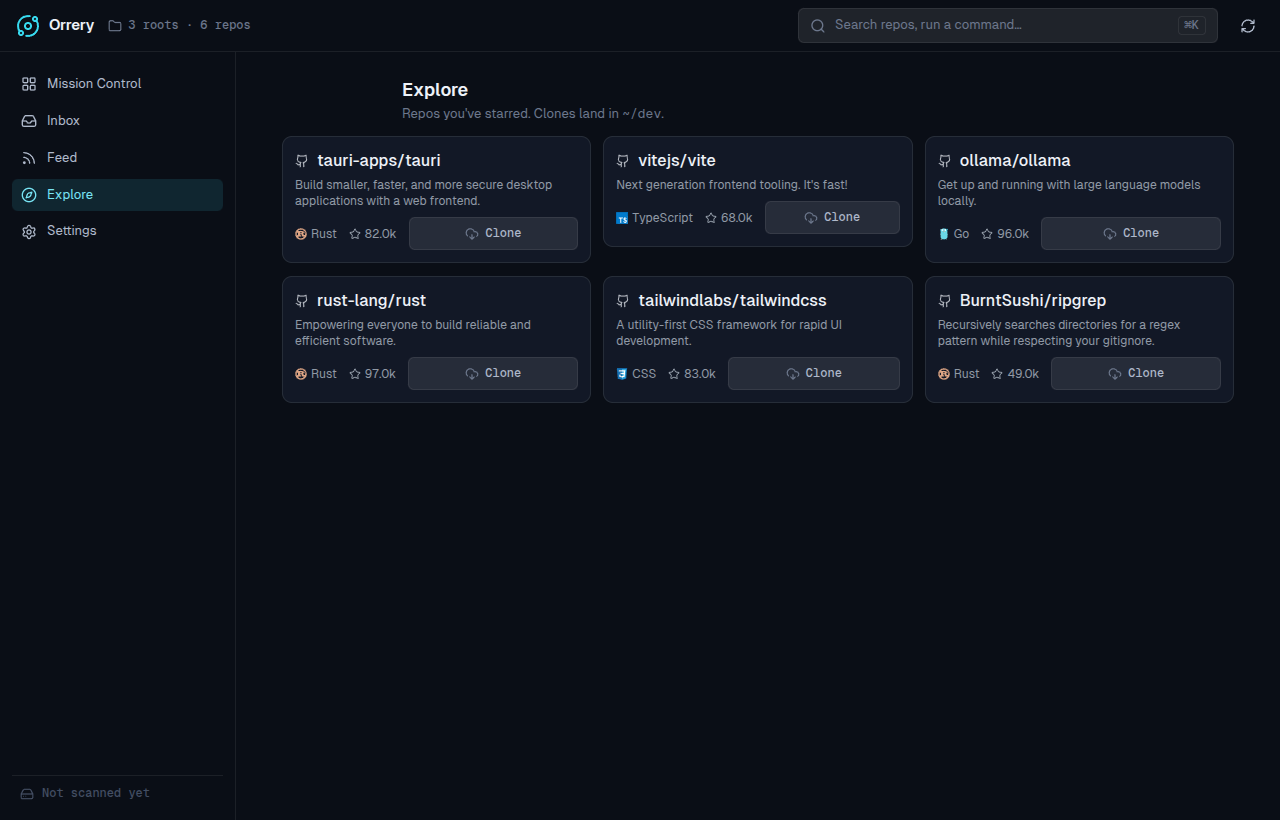This screenshot has width=1280, height=820.
Task: Click the search magnifier icon
Action: [x=817, y=25]
